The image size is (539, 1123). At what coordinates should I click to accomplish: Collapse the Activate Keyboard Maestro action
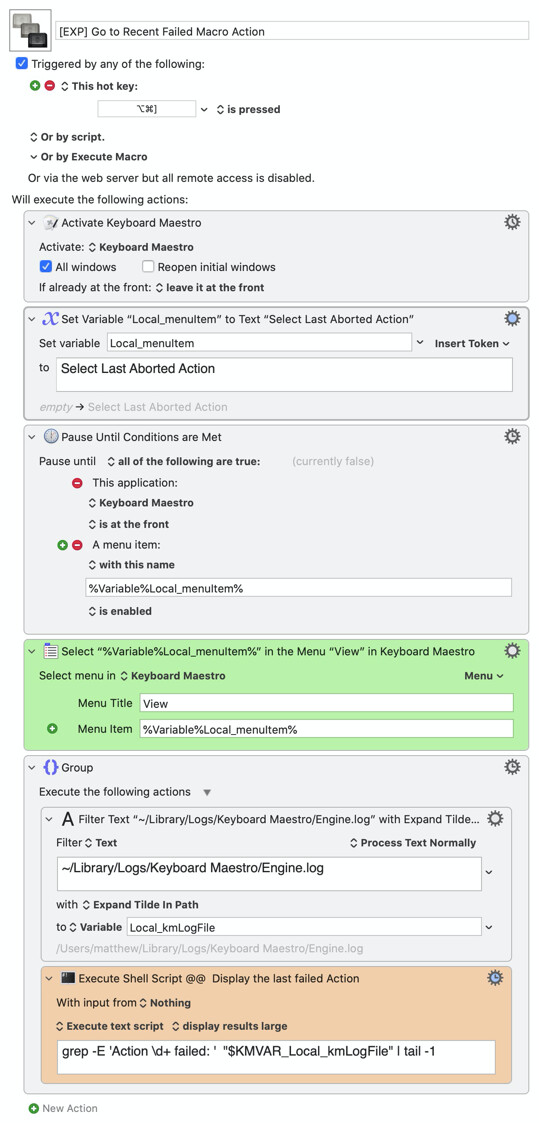point(31,223)
